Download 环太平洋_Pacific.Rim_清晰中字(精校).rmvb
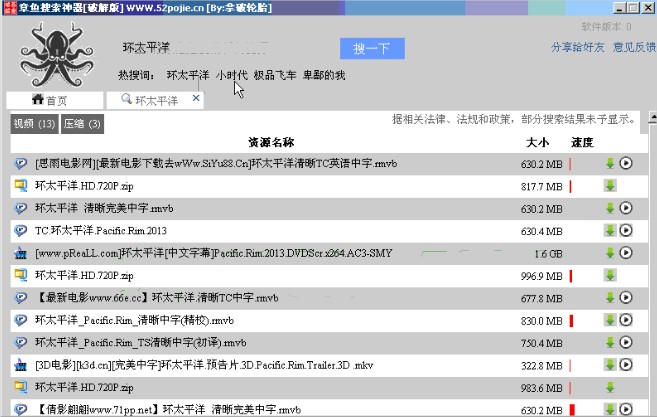This screenshot has height=417, width=657. (x=610, y=320)
